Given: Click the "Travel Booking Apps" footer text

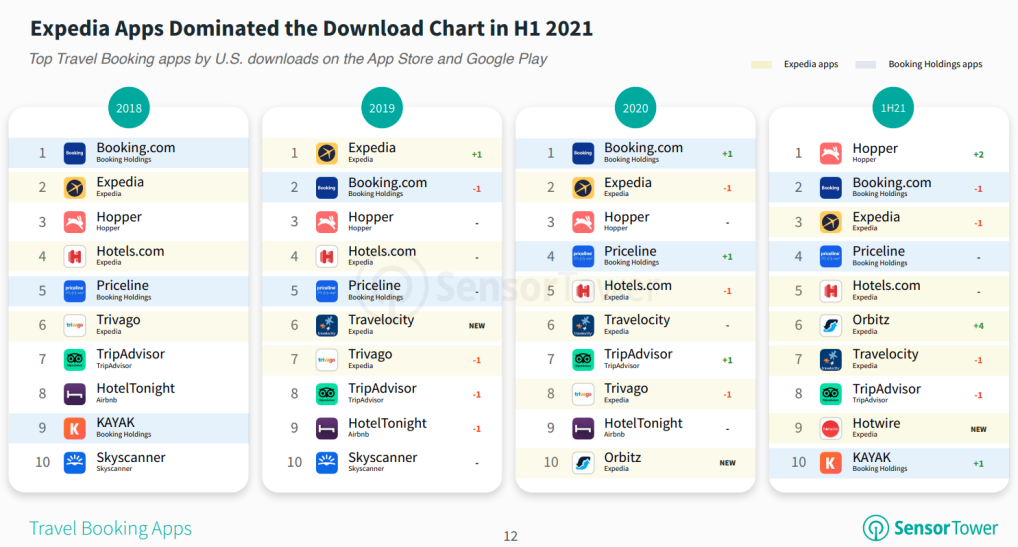Looking at the screenshot, I should (110, 528).
